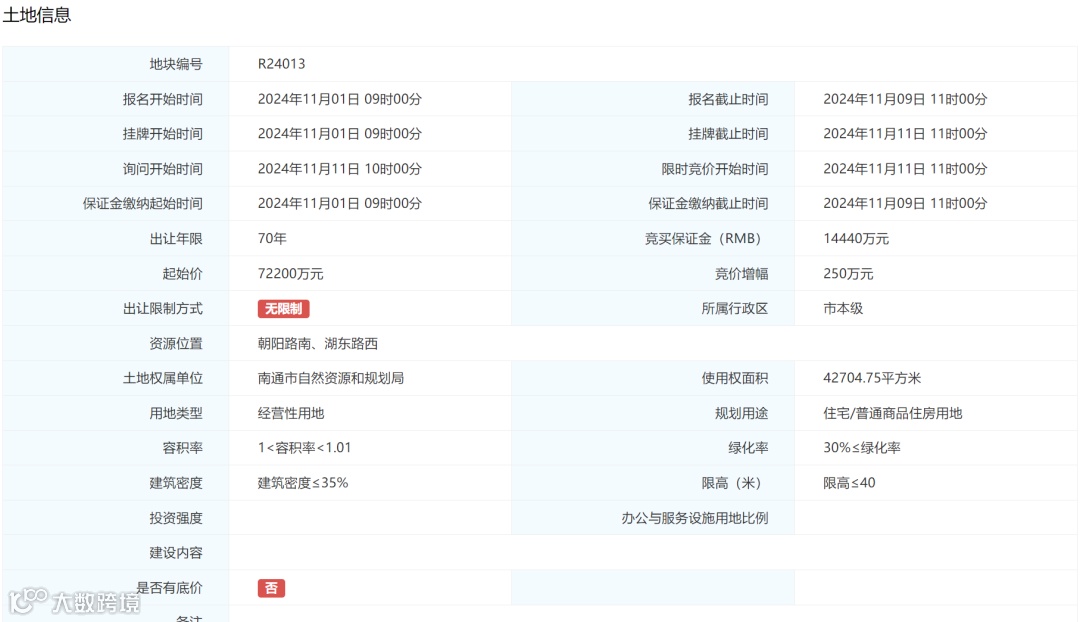Screen dimensions: 1080x622
Task: Click the 资源位置 label
Action: tap(176, 343)
